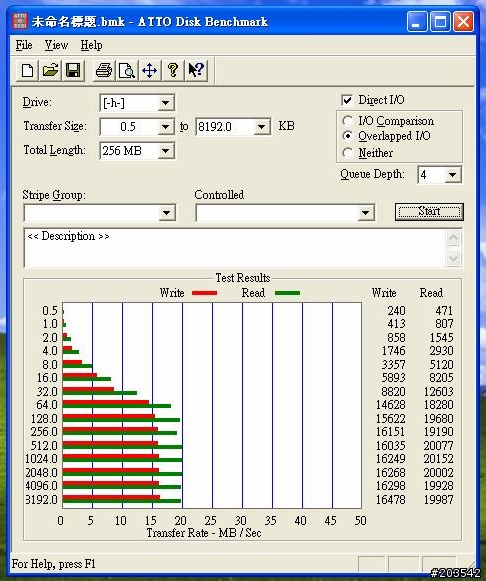486x581 pixels.
Task: Expand the Drive dropdown
Action: click(166, 103)
